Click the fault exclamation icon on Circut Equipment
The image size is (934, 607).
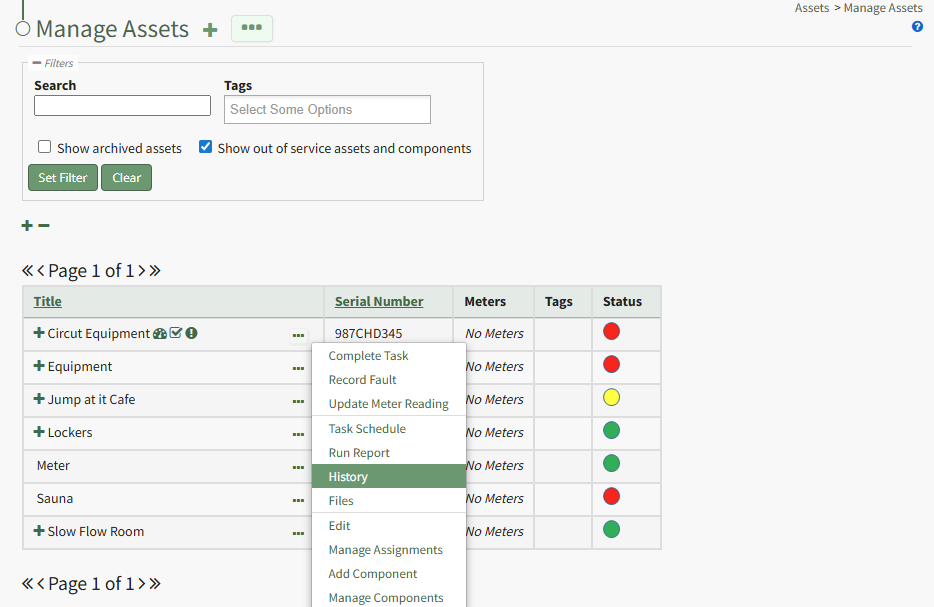191,333
